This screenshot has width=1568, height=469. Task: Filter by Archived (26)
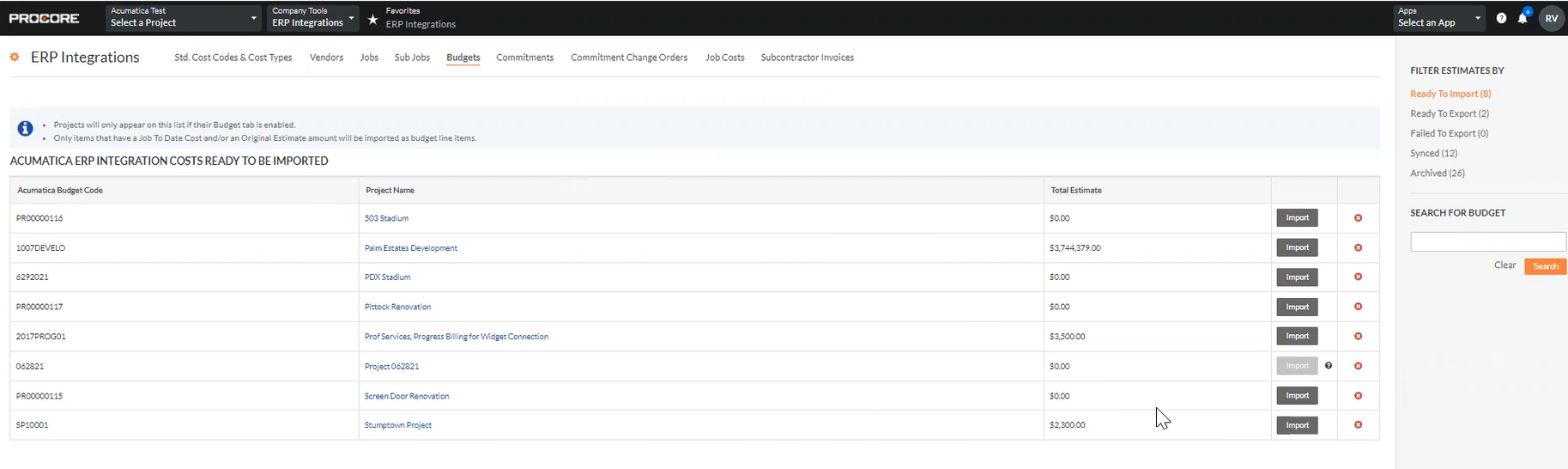(1438, 173)
